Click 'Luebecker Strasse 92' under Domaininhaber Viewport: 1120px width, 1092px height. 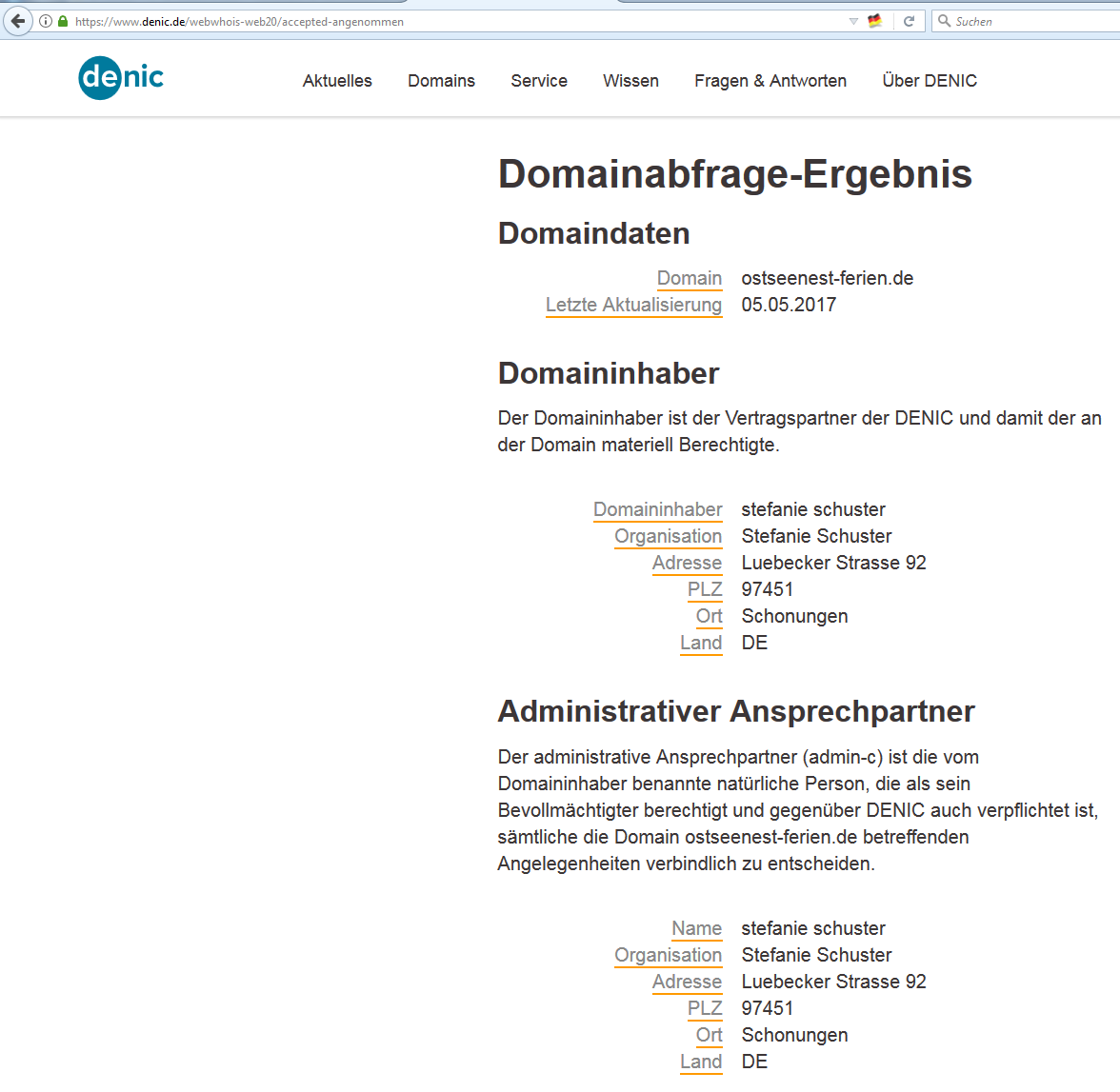click(x=833, y=563)
